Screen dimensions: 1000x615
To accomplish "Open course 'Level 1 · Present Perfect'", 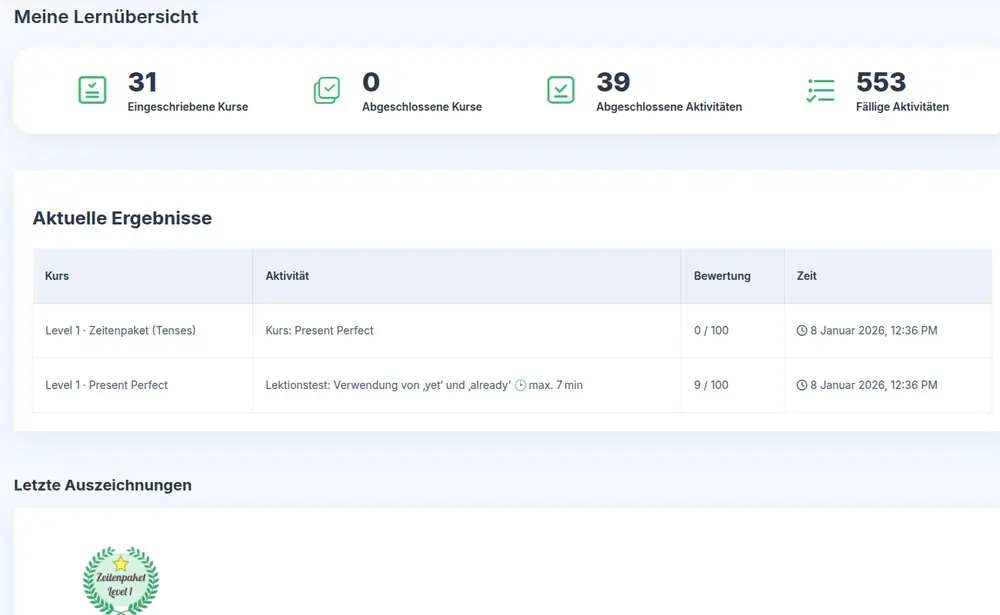I will click(x=106, y=385).
